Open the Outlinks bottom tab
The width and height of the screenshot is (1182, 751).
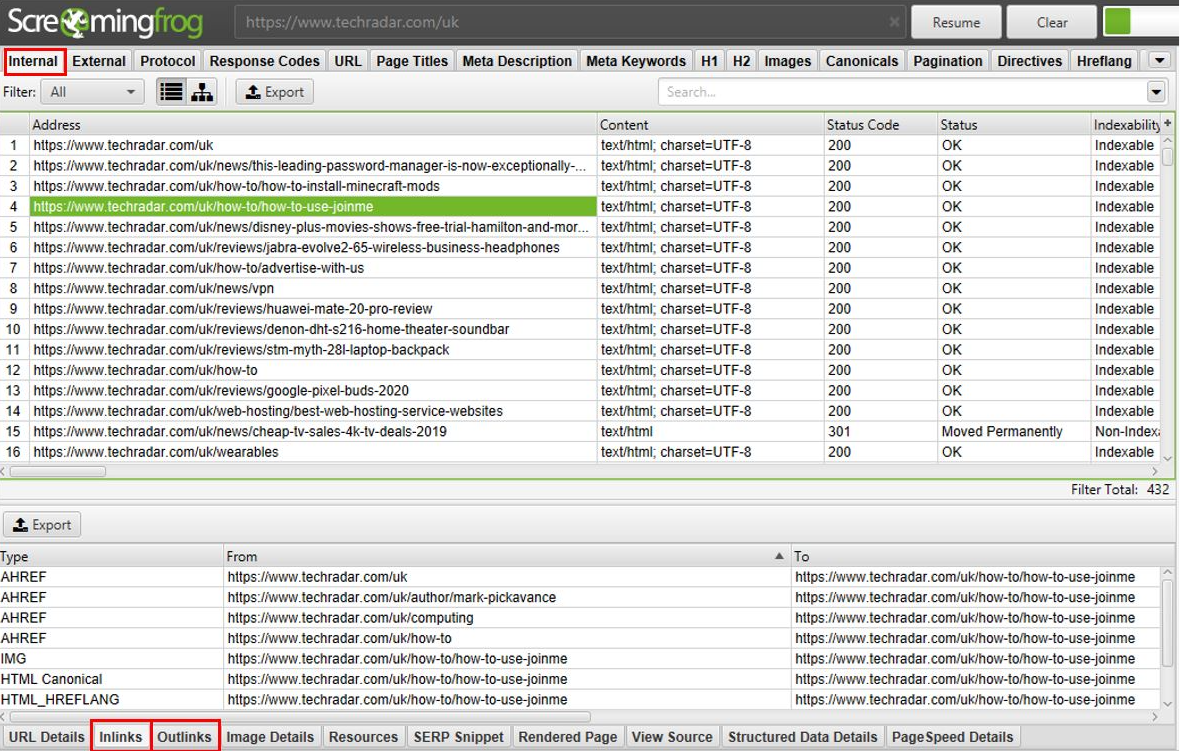(185, 737)
